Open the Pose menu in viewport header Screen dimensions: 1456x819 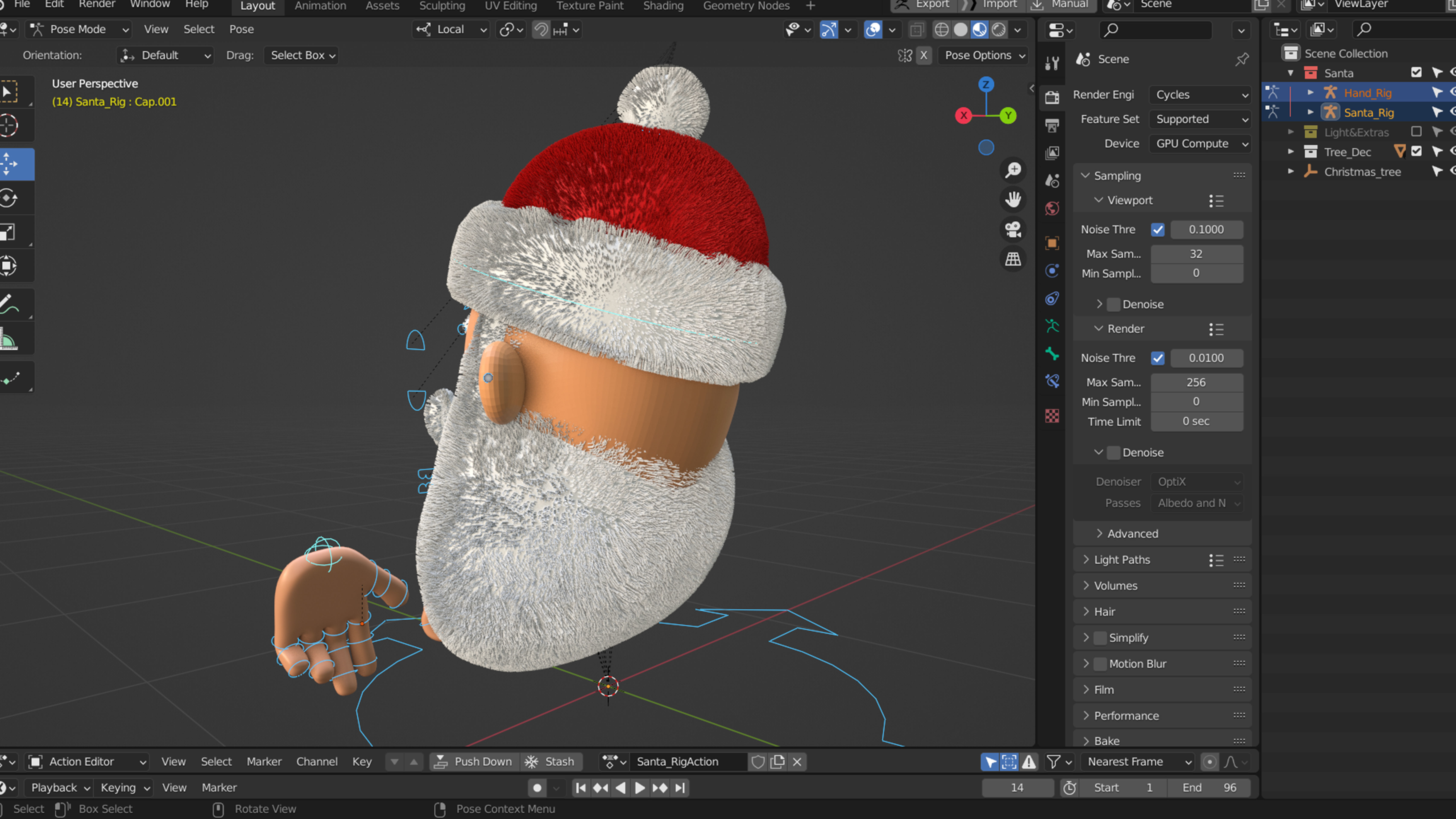tap(241, 29)
